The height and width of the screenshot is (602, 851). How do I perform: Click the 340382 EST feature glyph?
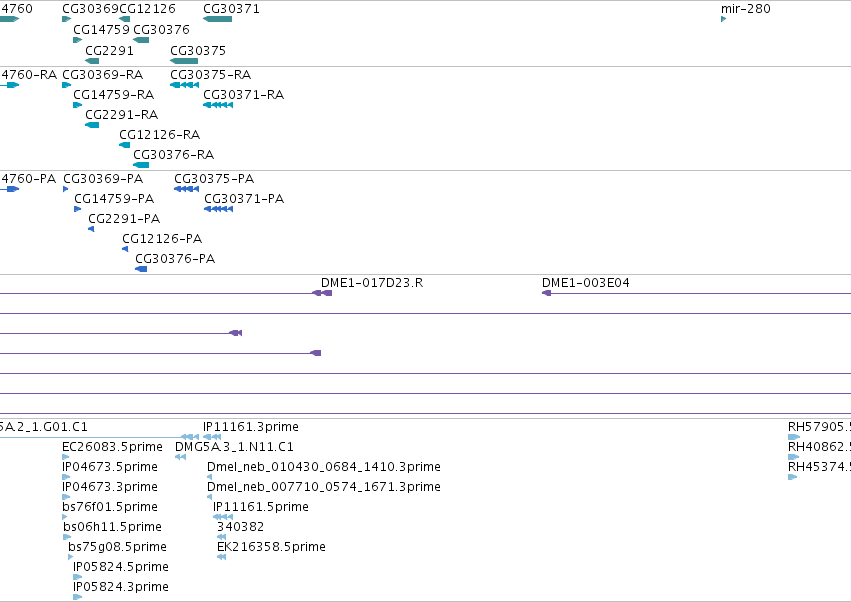(221, 537)
